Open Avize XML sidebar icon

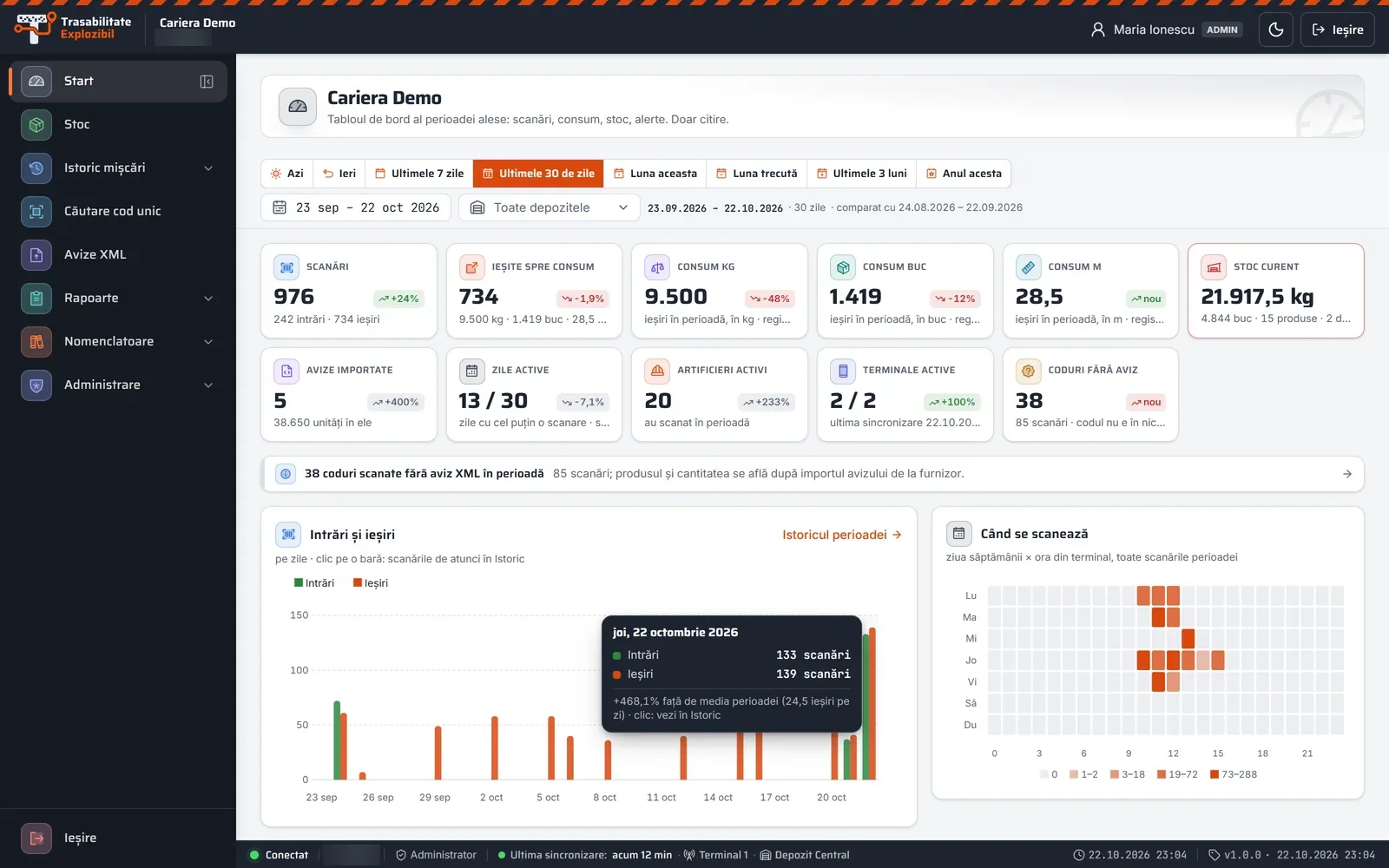pyautogui.click(x=36, y=254)
